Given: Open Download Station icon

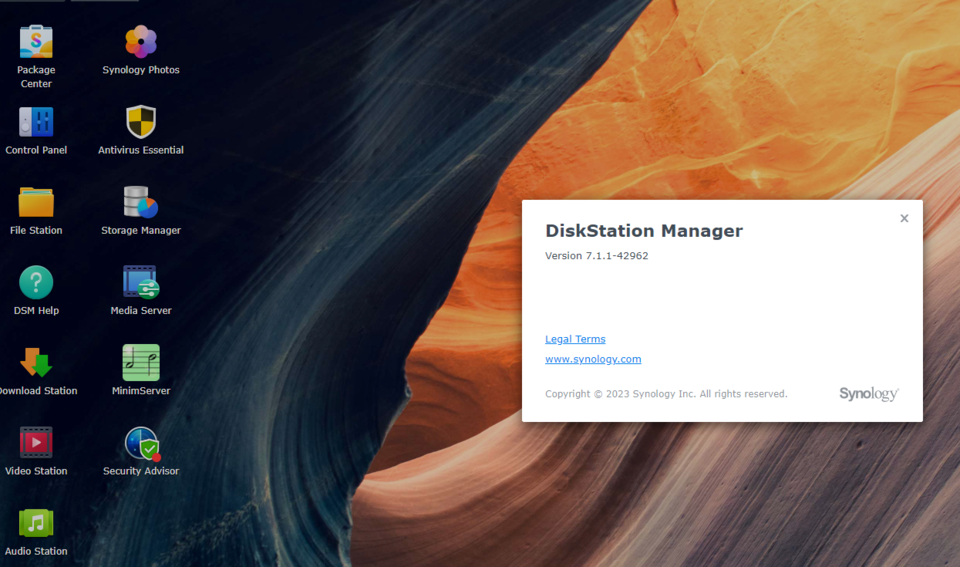Looking at the screenshot, I should (36, 362).
